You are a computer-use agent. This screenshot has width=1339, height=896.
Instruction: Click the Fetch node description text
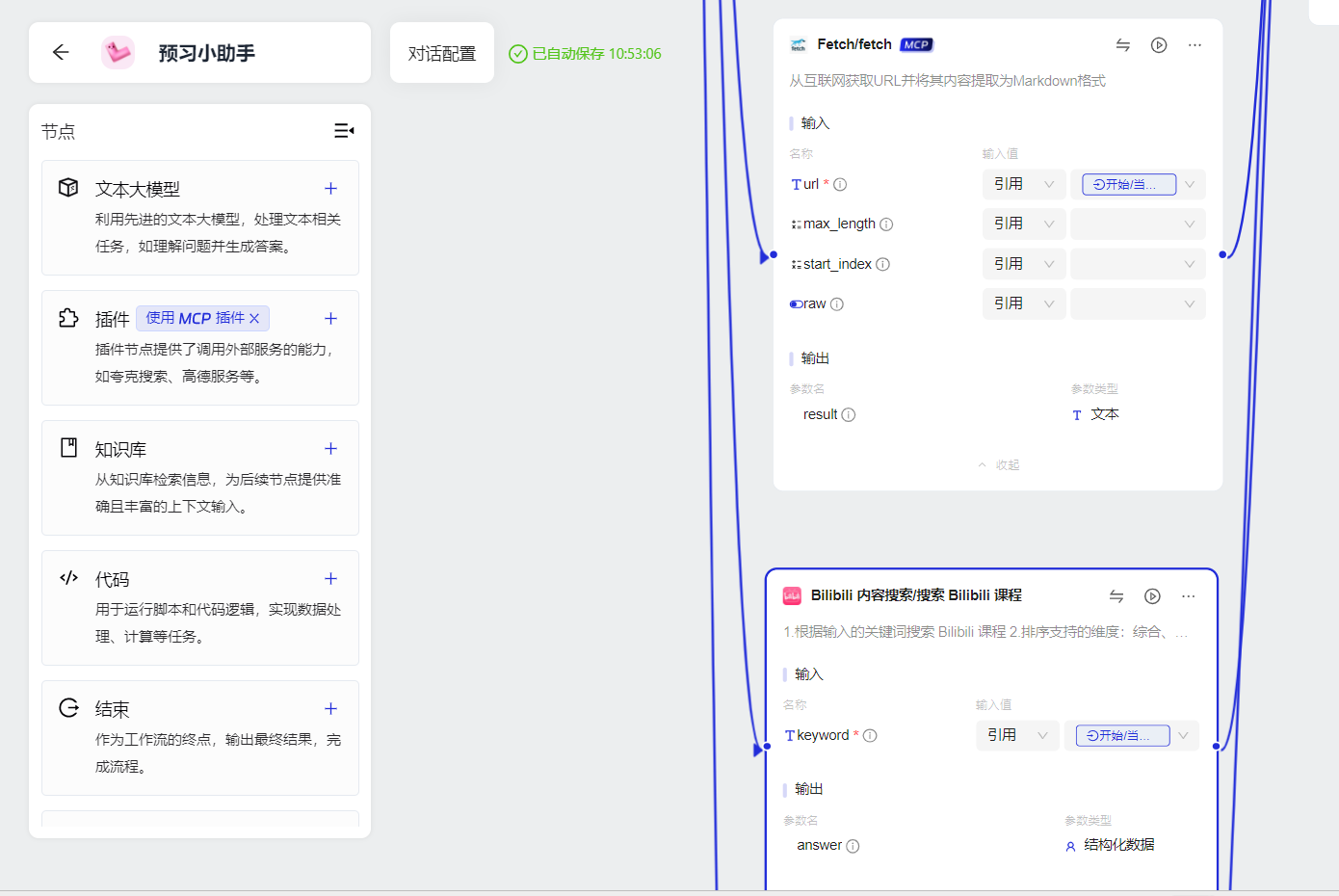click(x=947, y=81)
